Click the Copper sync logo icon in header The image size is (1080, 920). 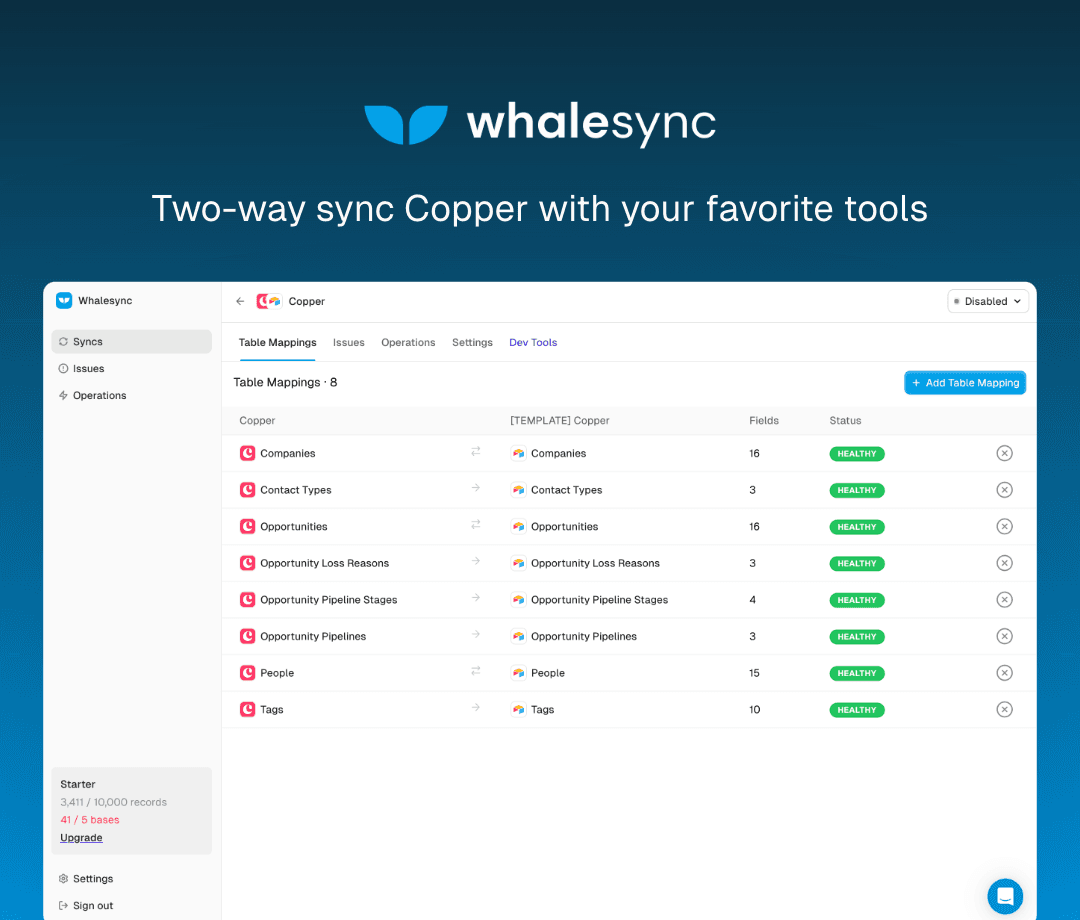(x=269, y=301)
